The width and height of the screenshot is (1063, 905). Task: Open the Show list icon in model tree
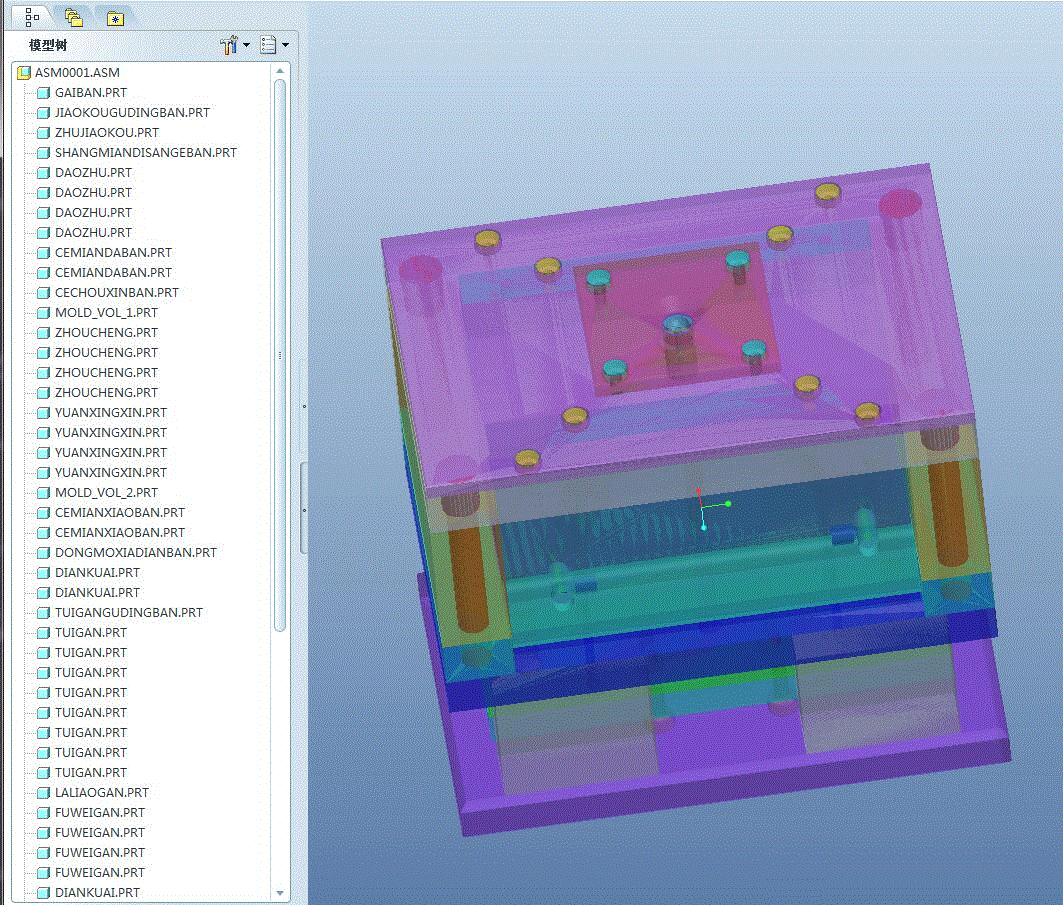point(268,45)
